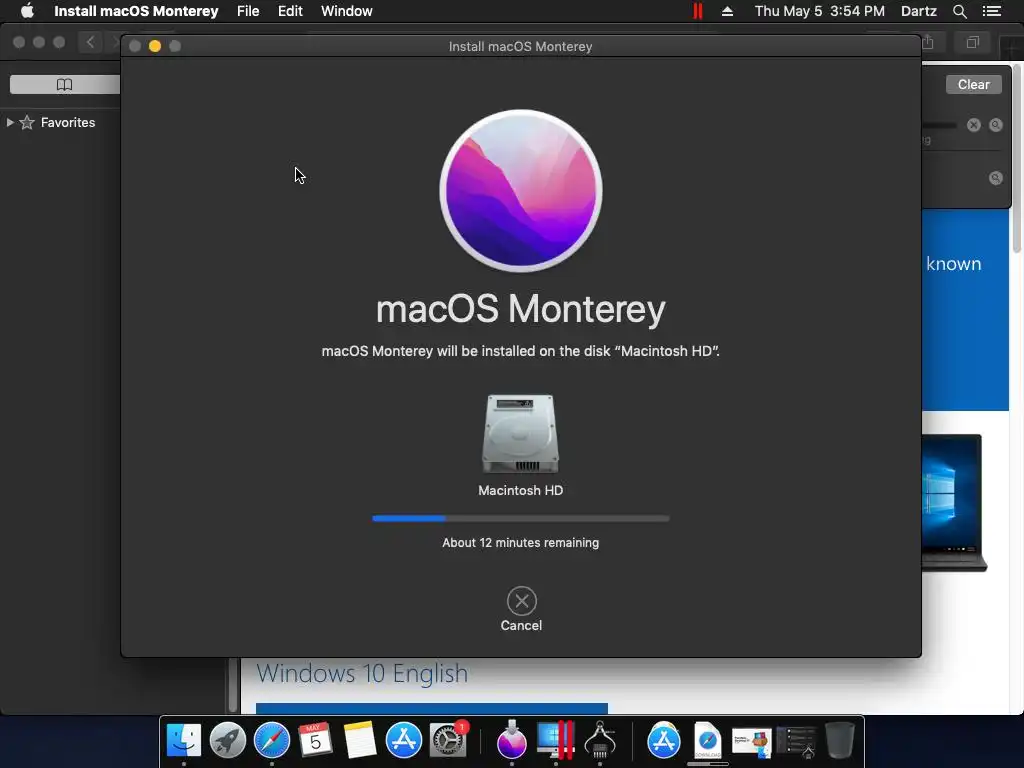Click the 'known' text in blue banner
Screen dimensions: 1024x768
(953, 264)
